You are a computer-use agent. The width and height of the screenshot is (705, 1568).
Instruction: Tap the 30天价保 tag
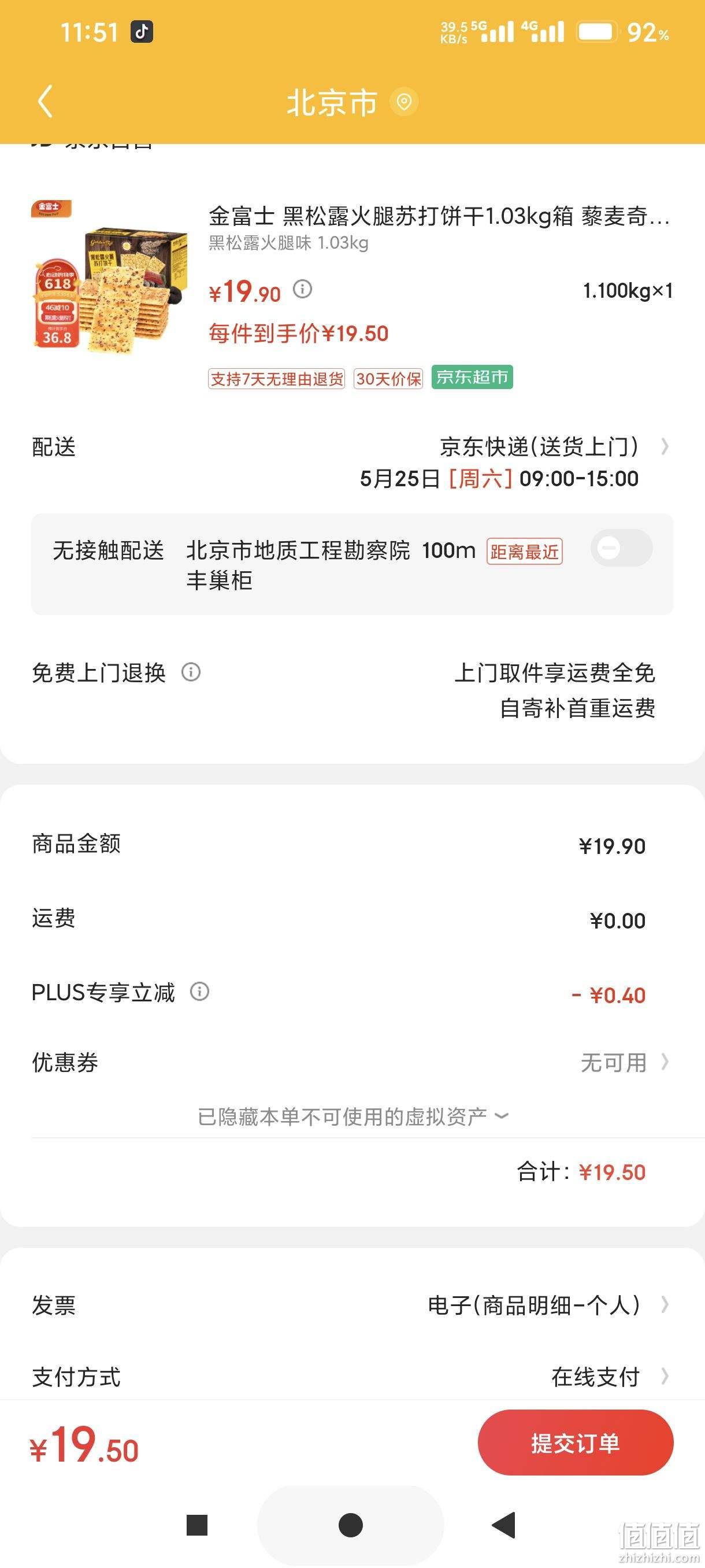click(388, 379)
